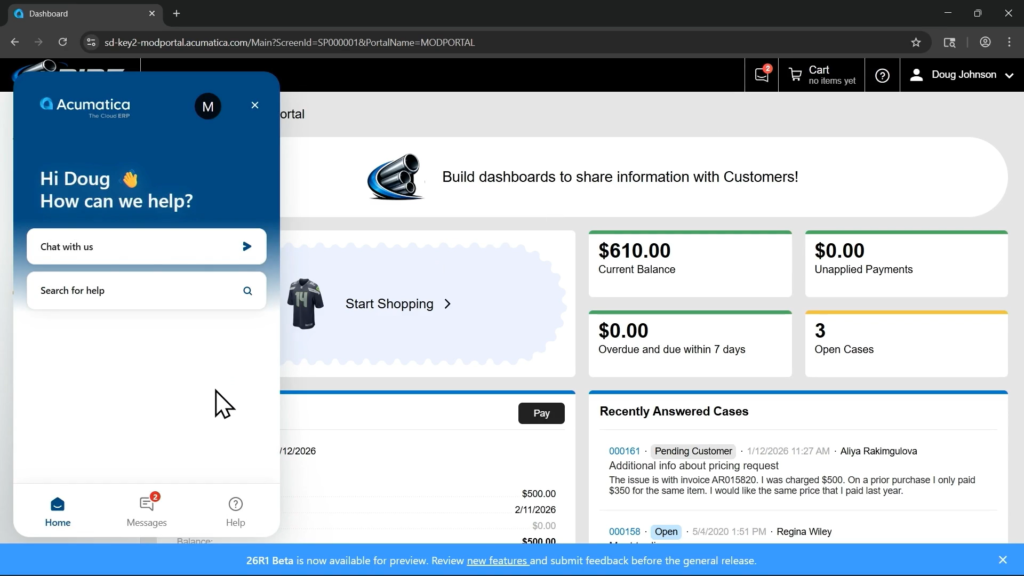Close the Acumatica chat widget

point(255,105)
